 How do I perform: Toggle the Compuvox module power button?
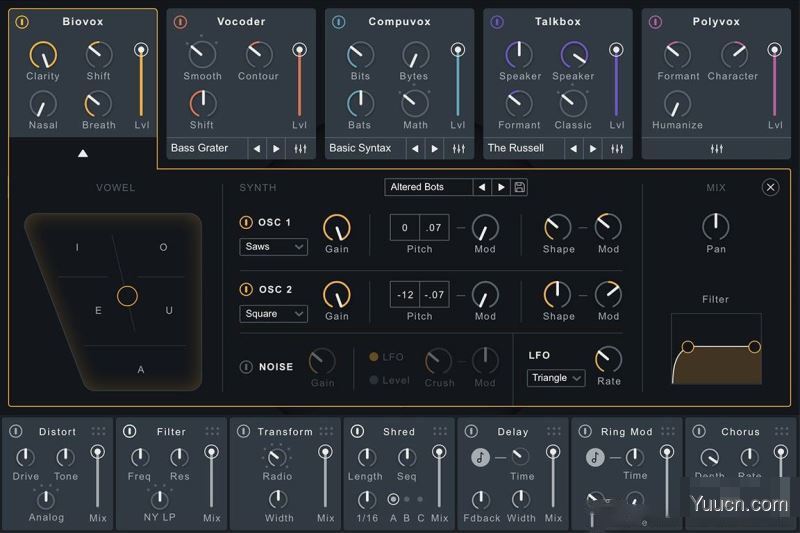tap(338, 22)
